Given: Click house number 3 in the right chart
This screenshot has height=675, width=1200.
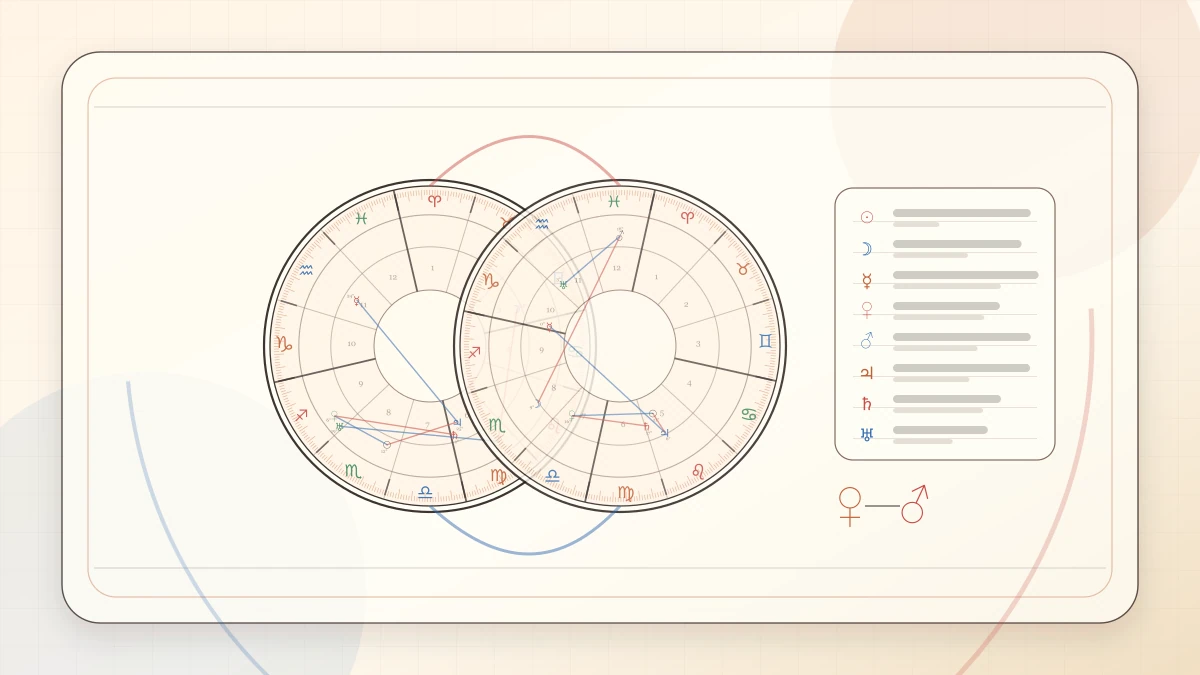Looking at the screenshot, I should (698, 344).
